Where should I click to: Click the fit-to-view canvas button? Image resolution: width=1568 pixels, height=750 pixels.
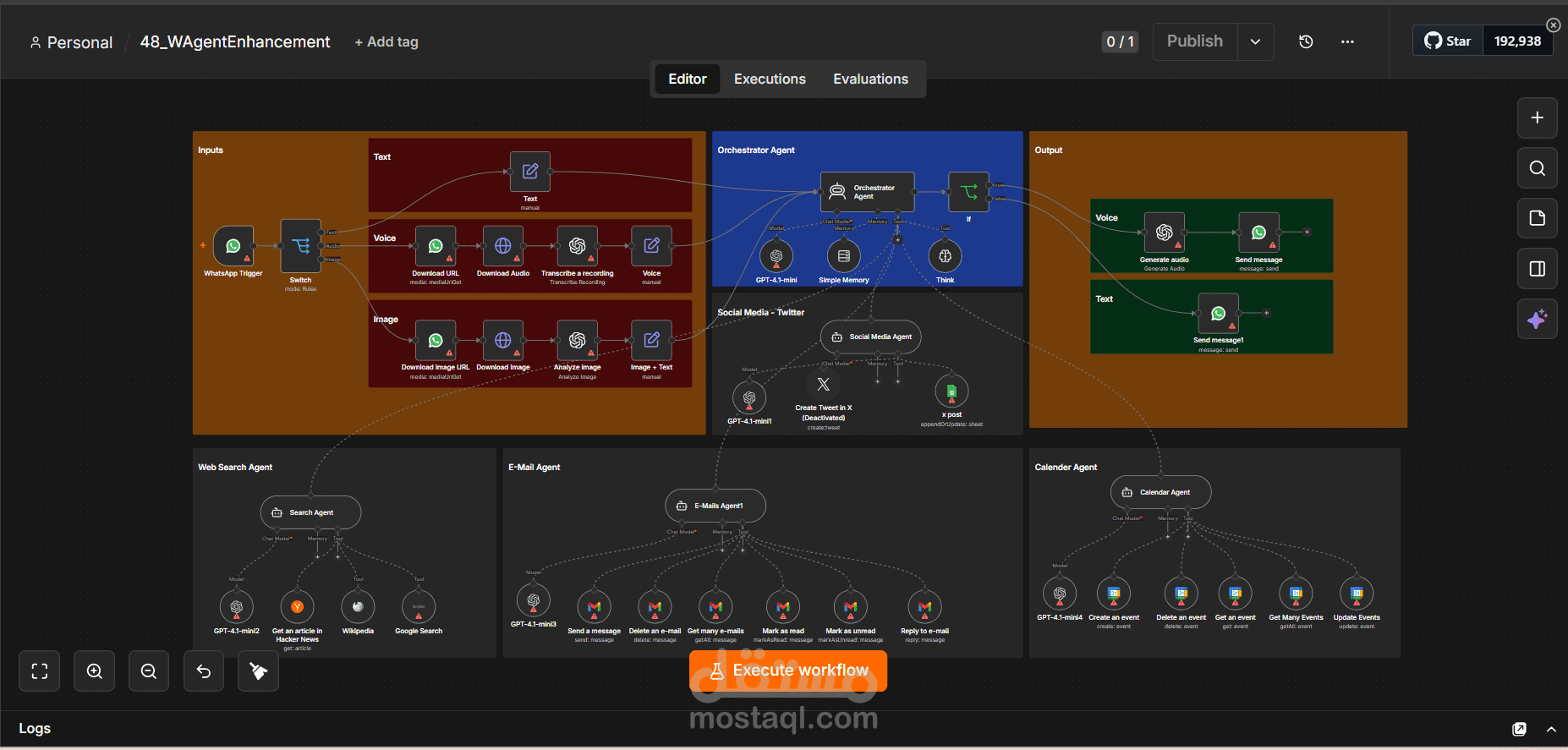tap(40, 671)
